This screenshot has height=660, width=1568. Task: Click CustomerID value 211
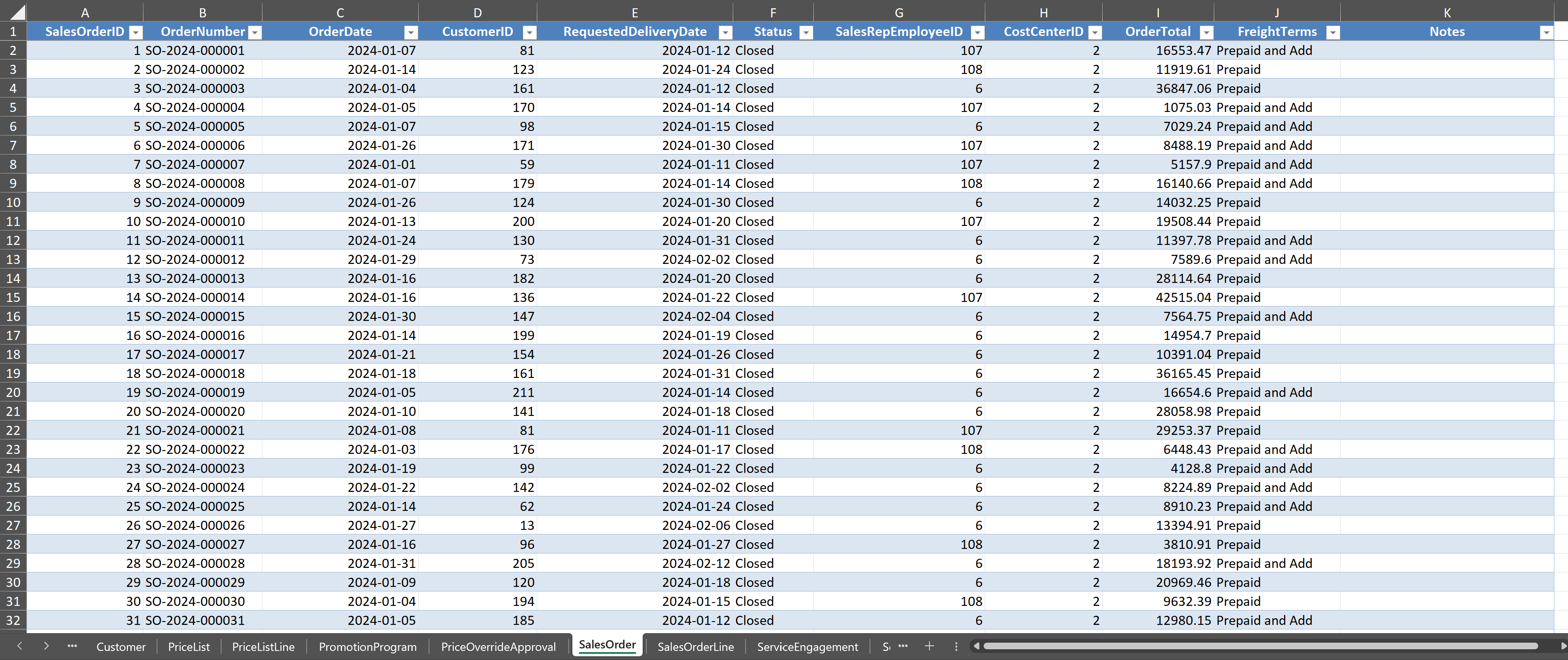[478, 392]
